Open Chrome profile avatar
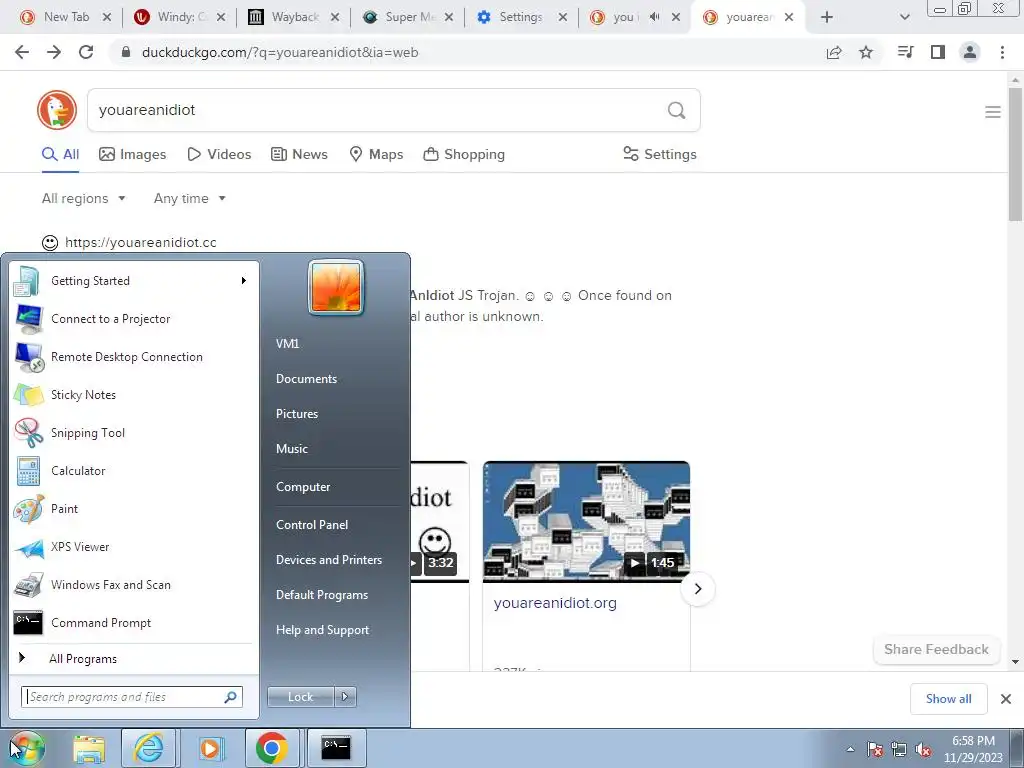This screenshot has height=768, width=1024. (970, 52)
